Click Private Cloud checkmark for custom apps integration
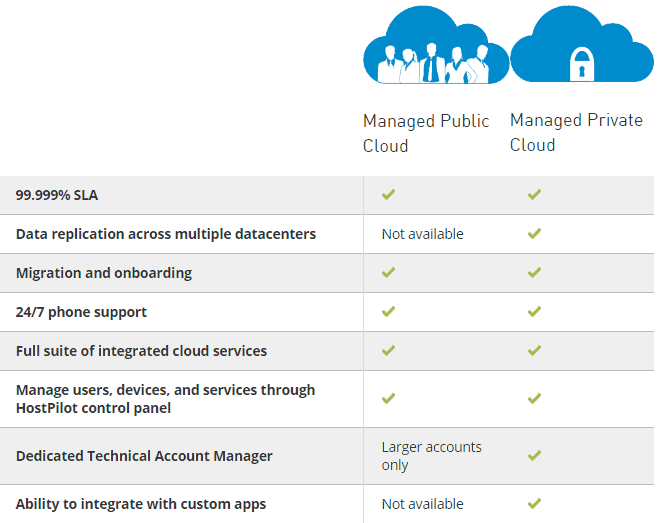The width and height of the screenshot is (661, 523). click(x=534, y=504)
